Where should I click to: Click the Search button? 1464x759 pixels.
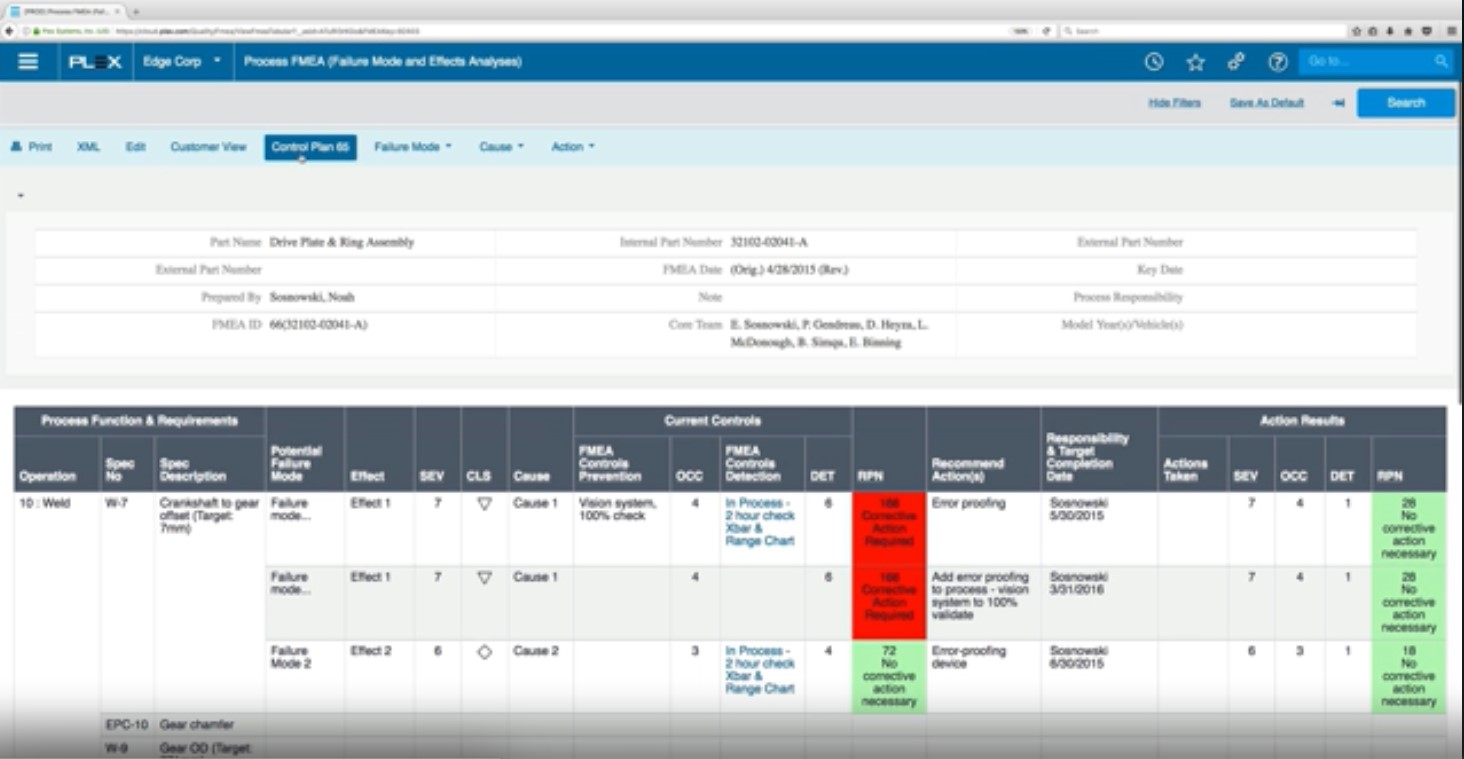[1404, 102]
